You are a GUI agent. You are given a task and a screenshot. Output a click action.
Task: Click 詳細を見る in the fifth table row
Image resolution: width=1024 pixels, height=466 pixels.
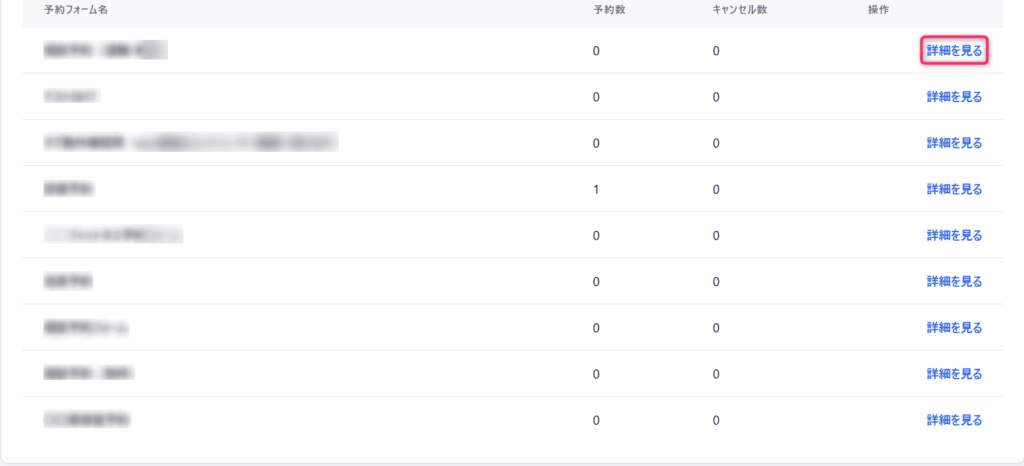coord(954,235)
